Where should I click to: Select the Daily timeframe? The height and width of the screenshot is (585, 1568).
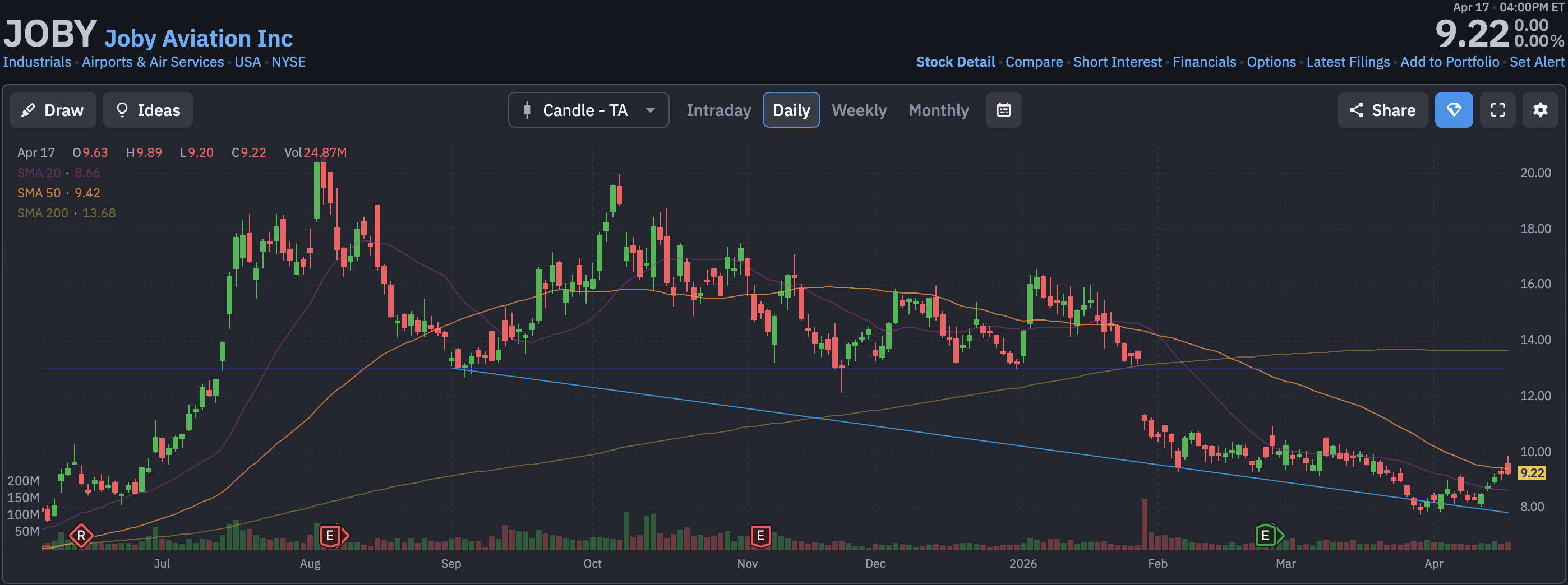click(x=791, y=110)
